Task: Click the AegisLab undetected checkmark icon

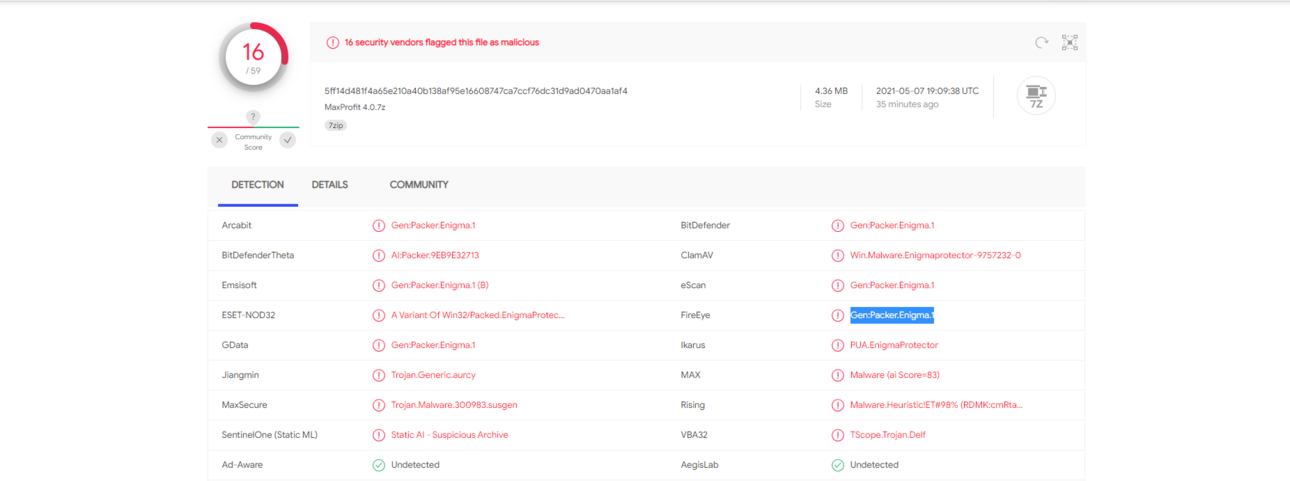Action: pos(838,465)
